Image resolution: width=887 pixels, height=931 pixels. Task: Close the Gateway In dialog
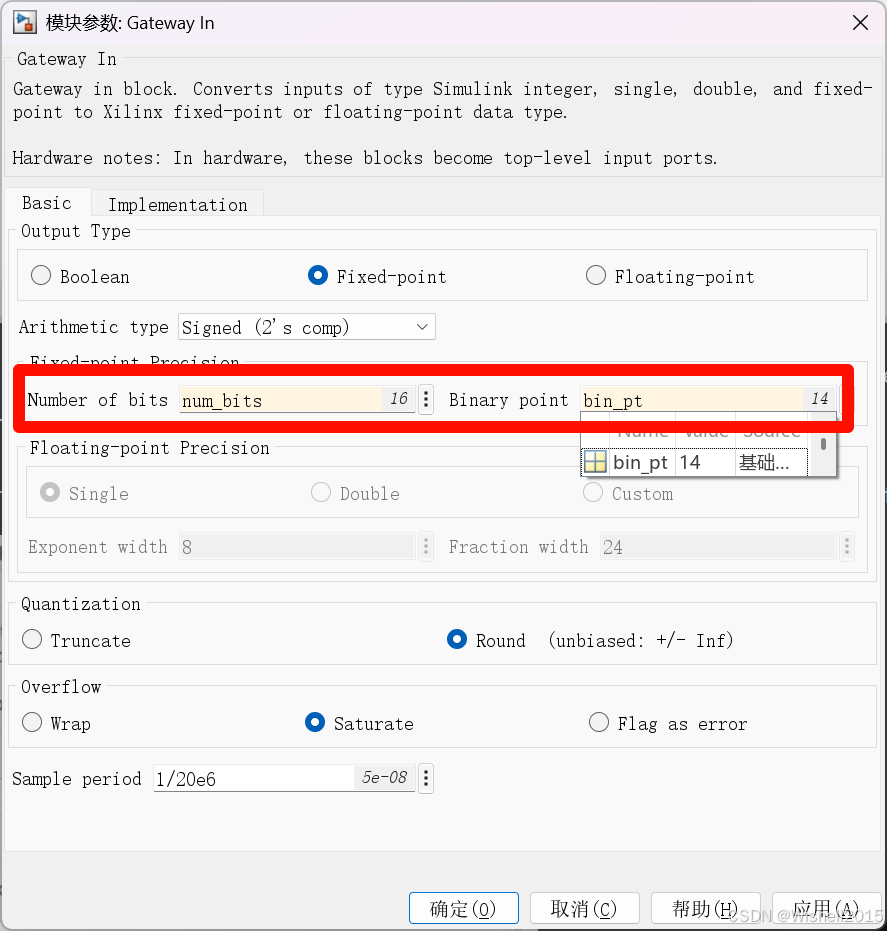[x=860, y=23]
